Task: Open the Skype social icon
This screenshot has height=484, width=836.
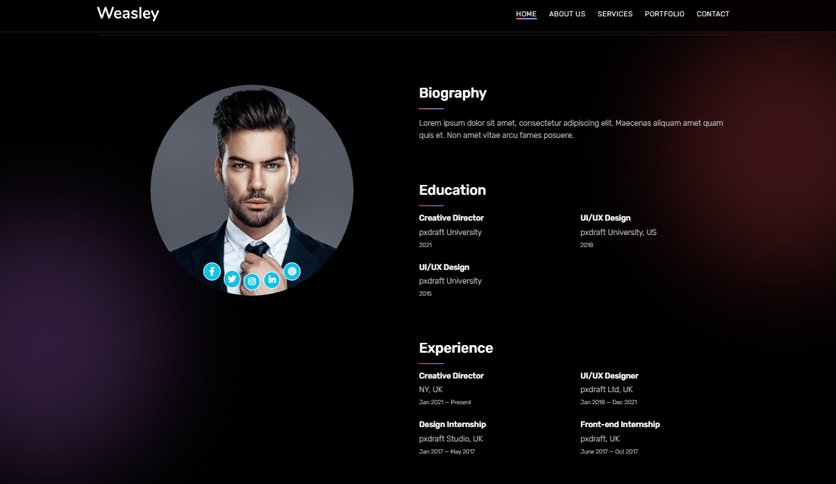Action: pyautogui.click(x=292, y=271)
